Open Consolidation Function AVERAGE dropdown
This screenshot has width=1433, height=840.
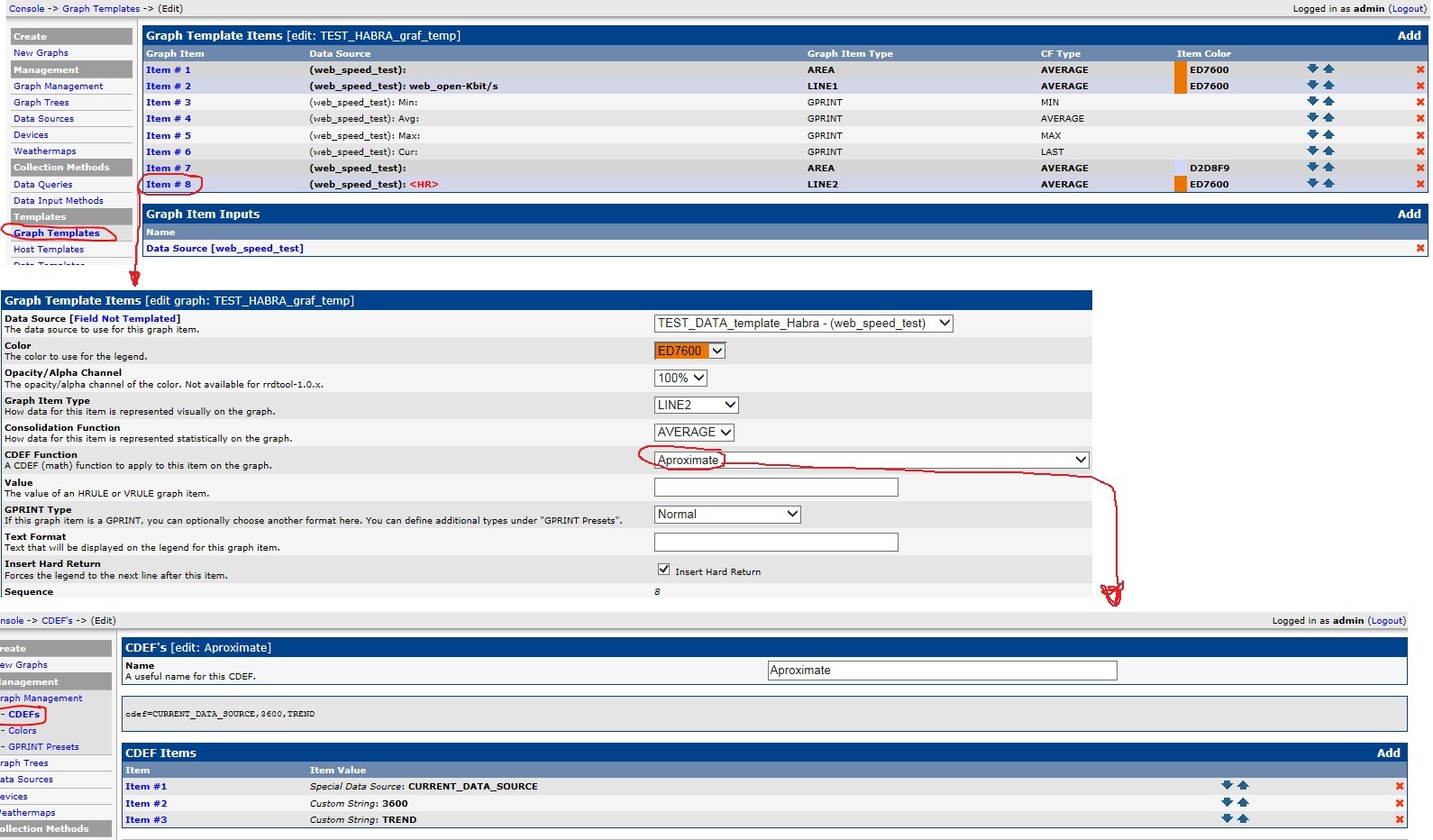click(694, 432)
